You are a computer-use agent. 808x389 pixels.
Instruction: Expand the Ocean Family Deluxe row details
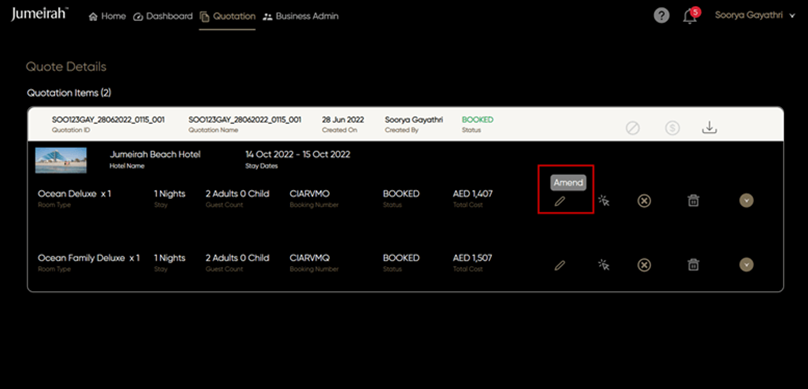[746, 265]
